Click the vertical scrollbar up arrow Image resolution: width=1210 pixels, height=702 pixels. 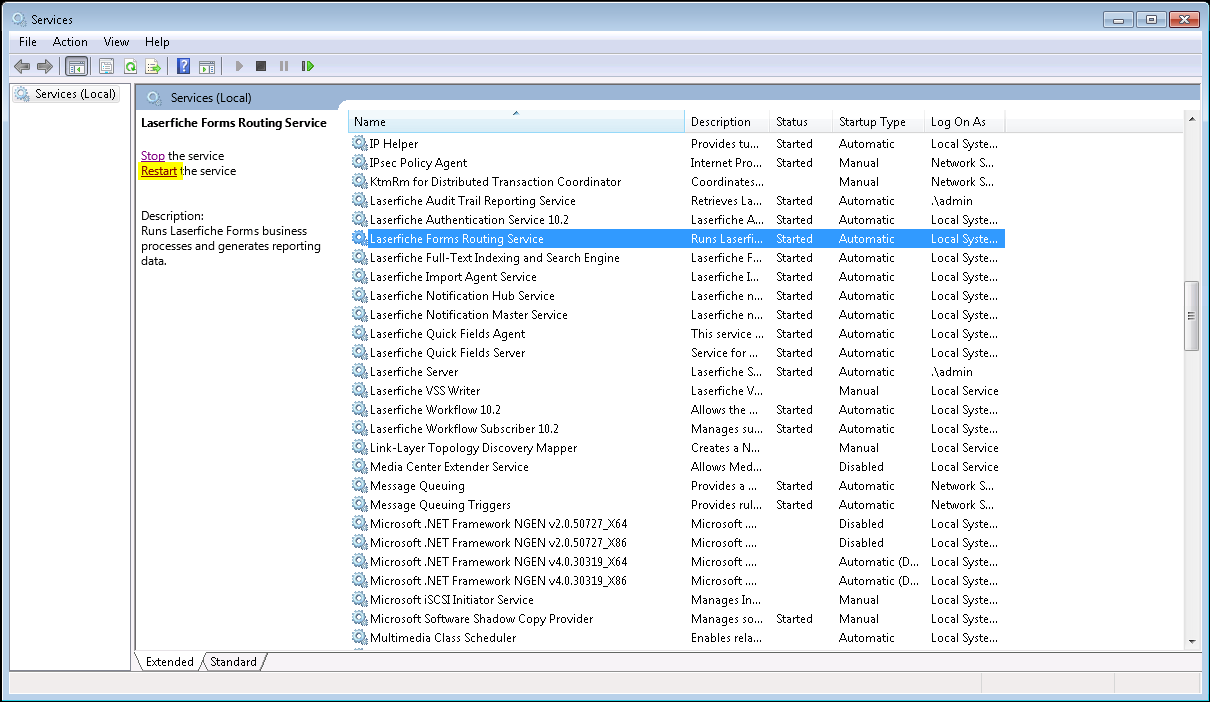[1191, 119]
